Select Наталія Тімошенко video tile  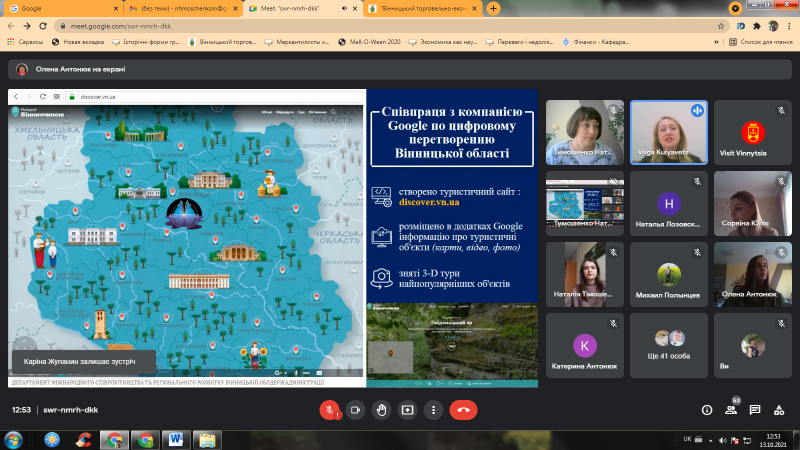tap(585, 274)
